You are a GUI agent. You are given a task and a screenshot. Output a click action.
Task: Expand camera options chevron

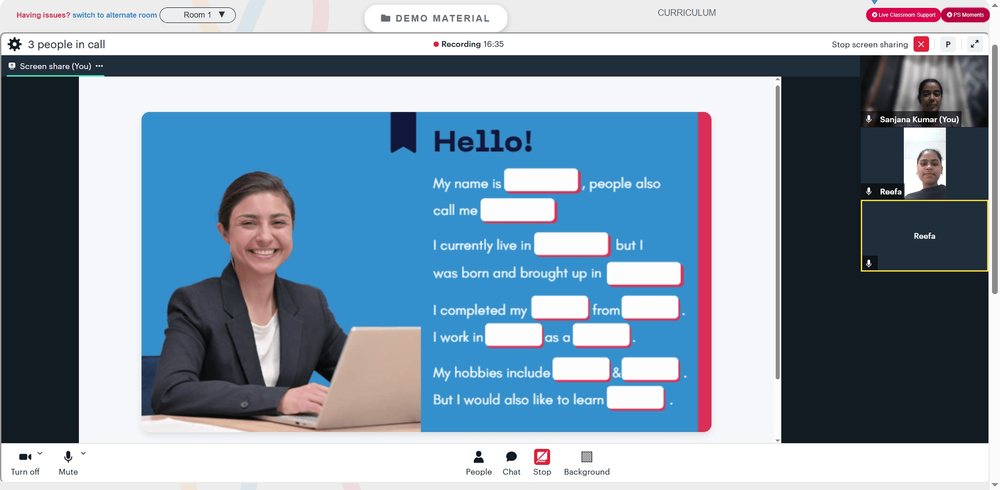40,454
